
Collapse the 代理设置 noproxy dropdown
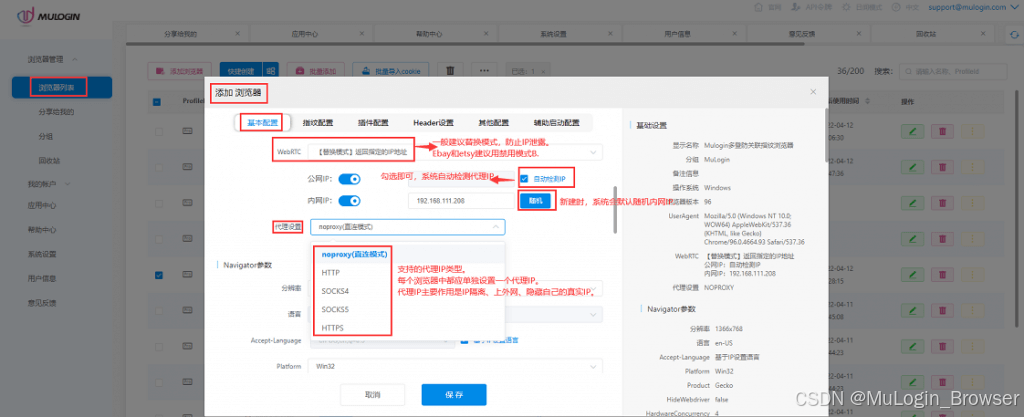point(408,226)
